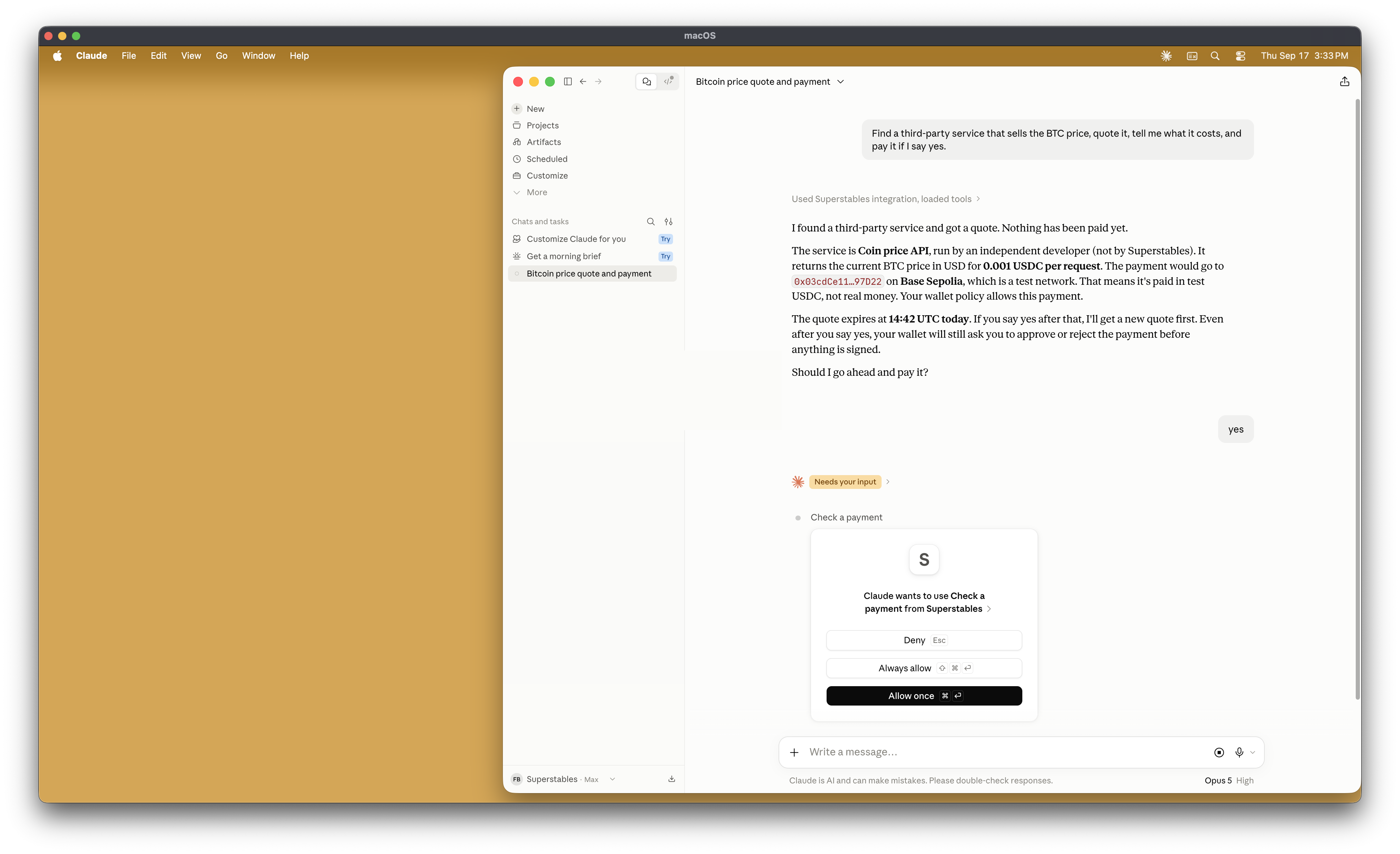Open the Apple menu

[x=57, y=55]
